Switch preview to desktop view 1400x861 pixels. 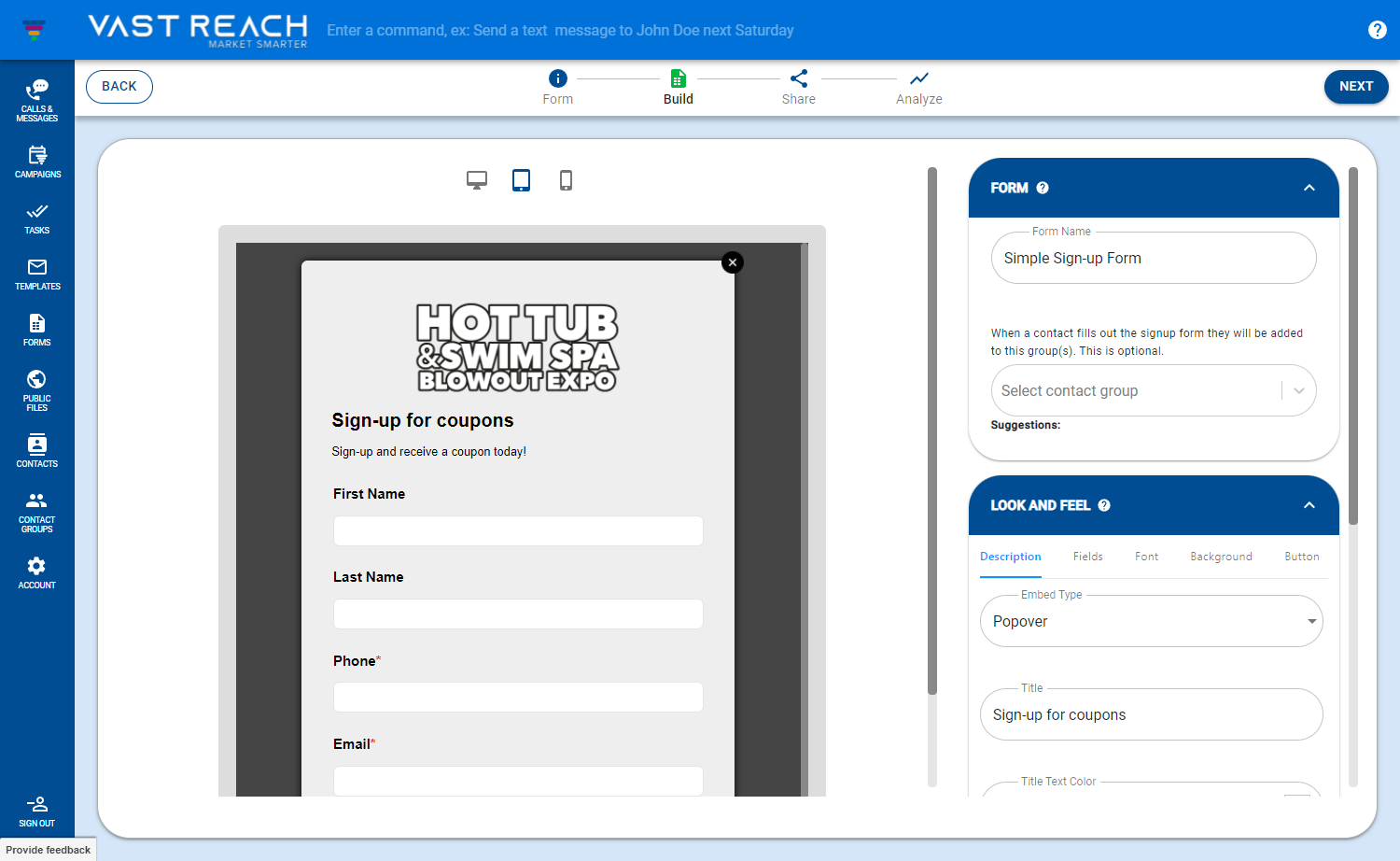click(x=477, y=180)
